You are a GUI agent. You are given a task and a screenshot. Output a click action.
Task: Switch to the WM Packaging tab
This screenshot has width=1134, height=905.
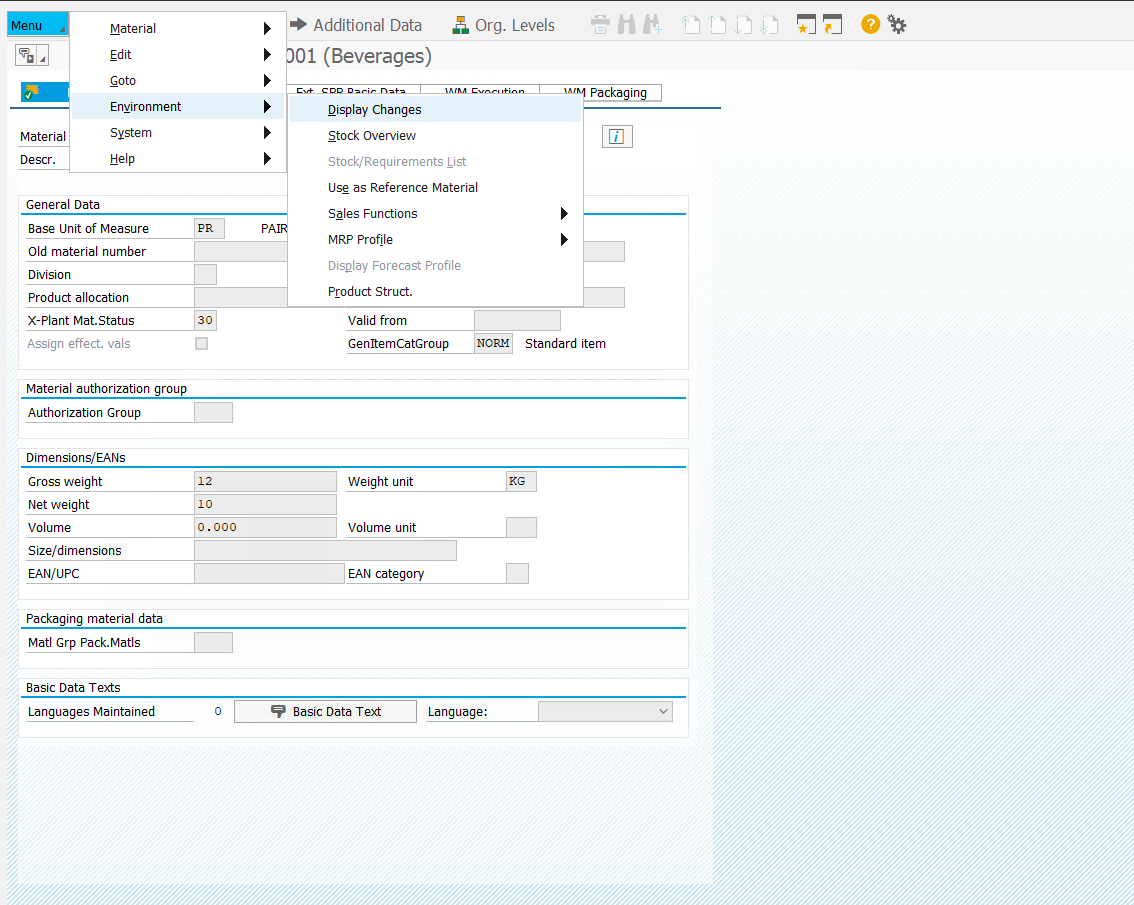(604, 93)
